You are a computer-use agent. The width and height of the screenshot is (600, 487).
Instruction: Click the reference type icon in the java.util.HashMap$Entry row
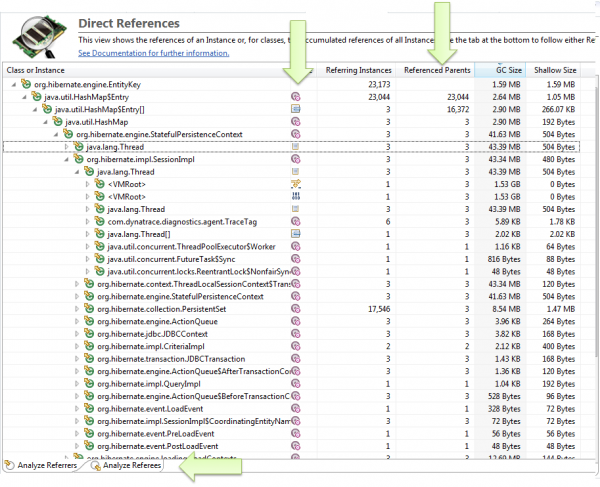click(295, 97)
